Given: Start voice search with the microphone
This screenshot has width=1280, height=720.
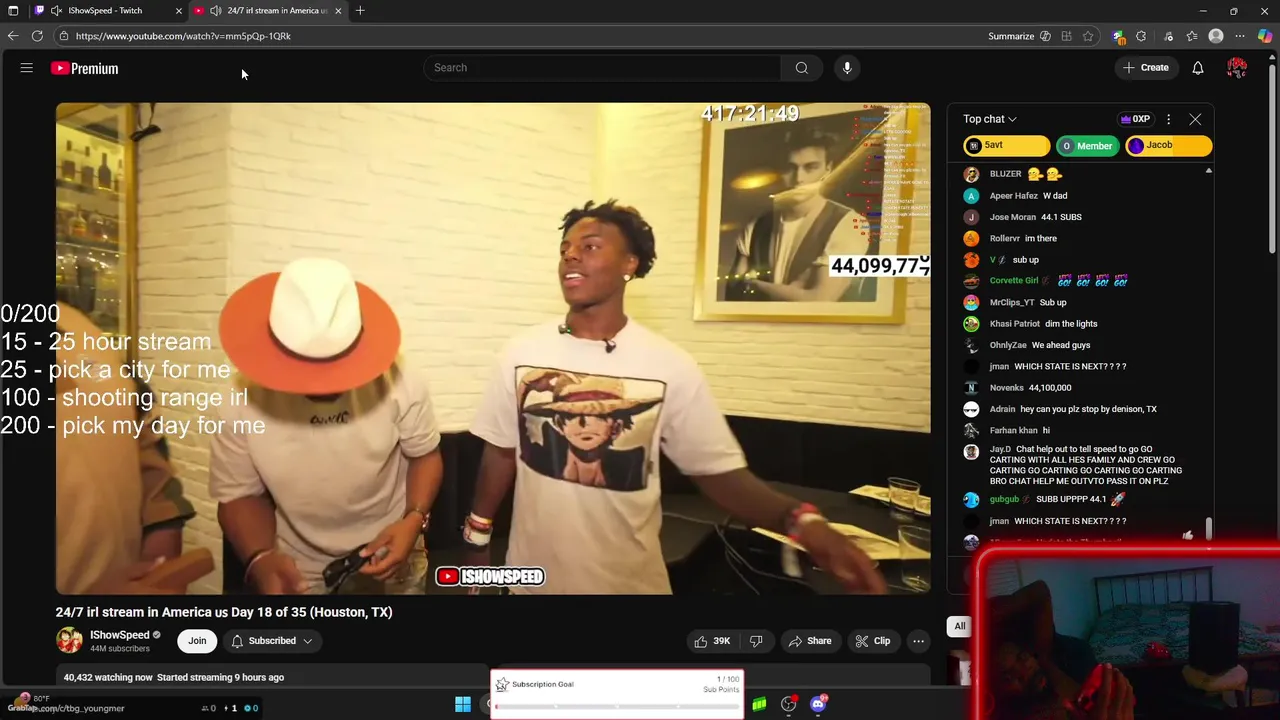Looking at the screenshot, I should click(847, 68).
